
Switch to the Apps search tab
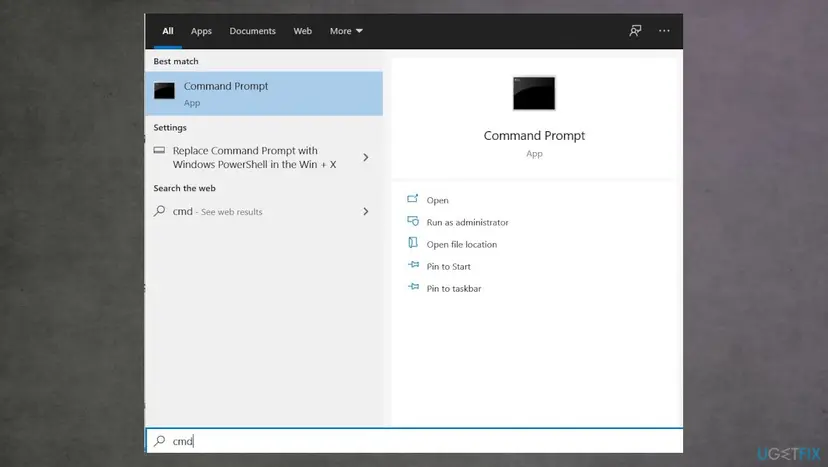pyautogui.click(x=201, y=31)
